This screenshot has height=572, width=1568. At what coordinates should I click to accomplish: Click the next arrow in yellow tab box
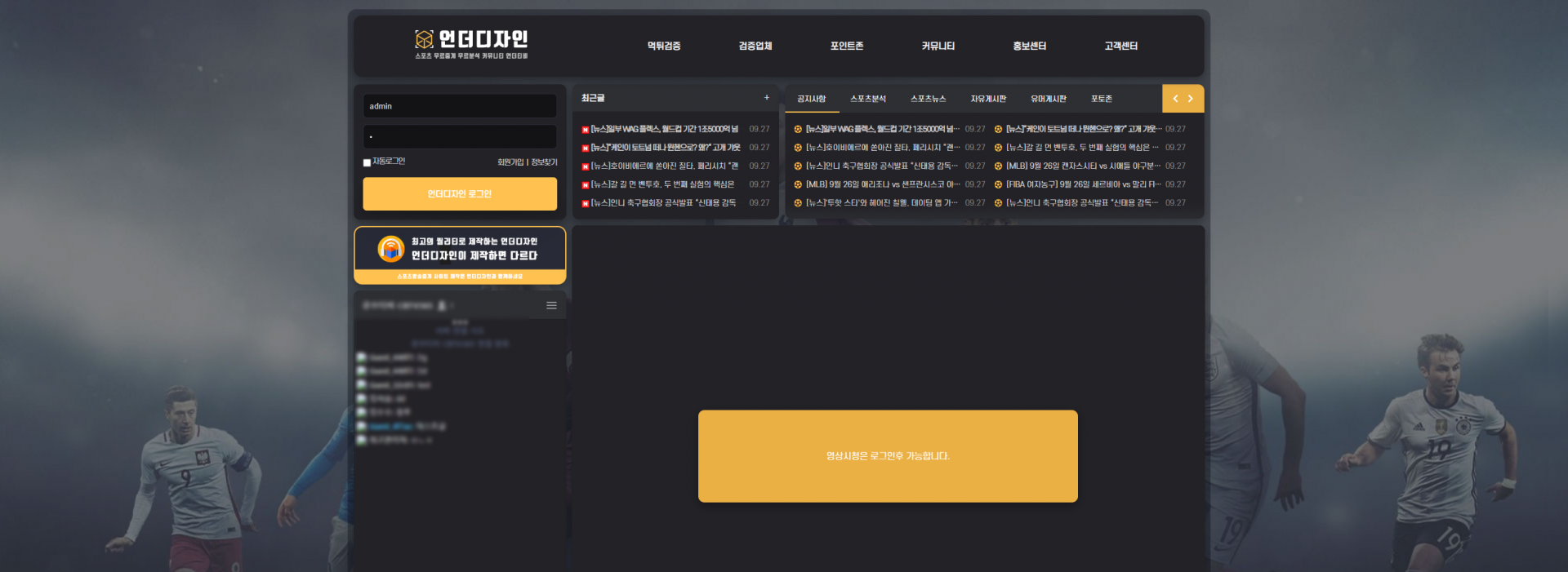click(x=1191, y=99)
